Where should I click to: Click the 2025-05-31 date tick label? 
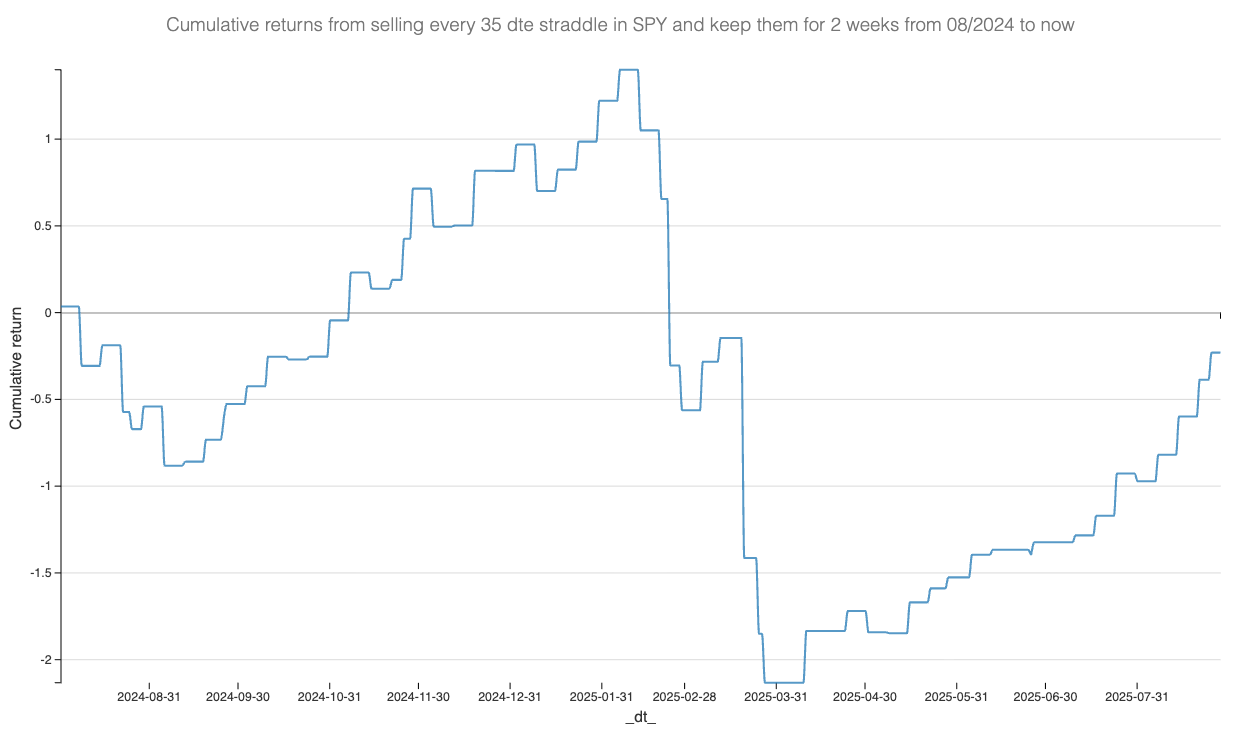click(x=956, y=697)
